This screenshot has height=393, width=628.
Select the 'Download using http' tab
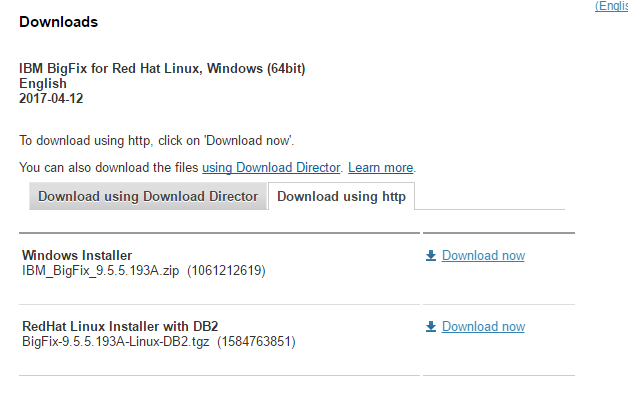pos(341,196)
